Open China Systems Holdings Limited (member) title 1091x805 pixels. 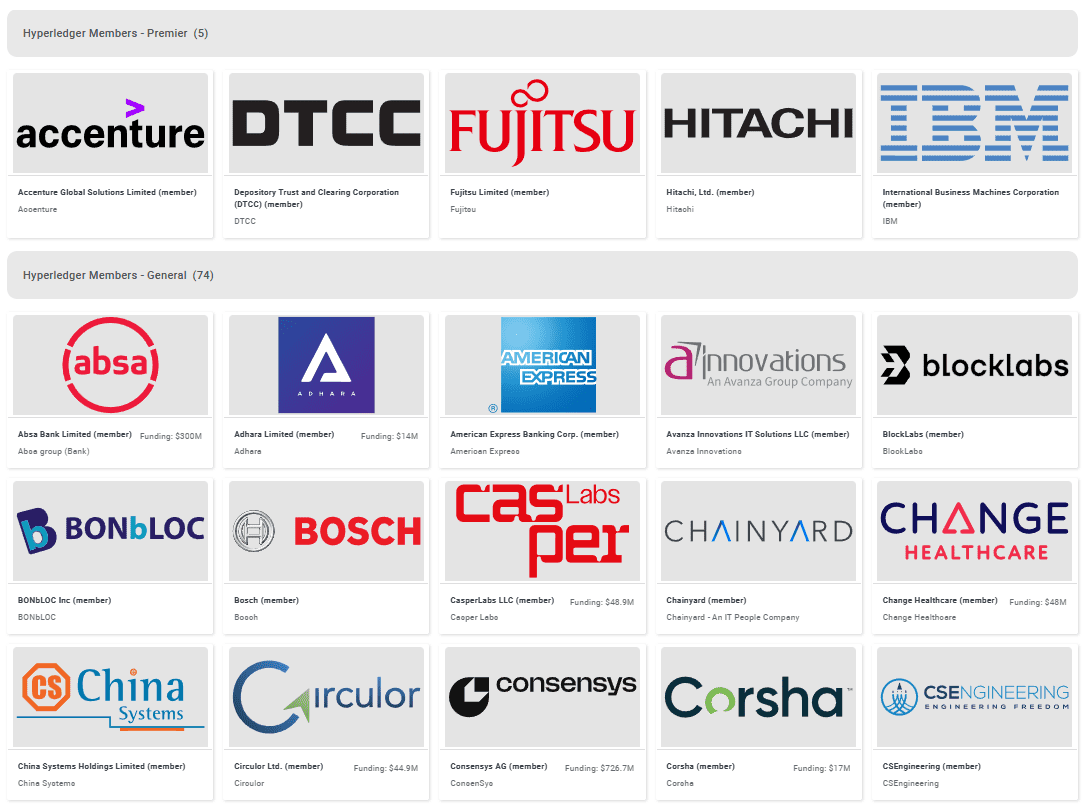tap(102, 766)
